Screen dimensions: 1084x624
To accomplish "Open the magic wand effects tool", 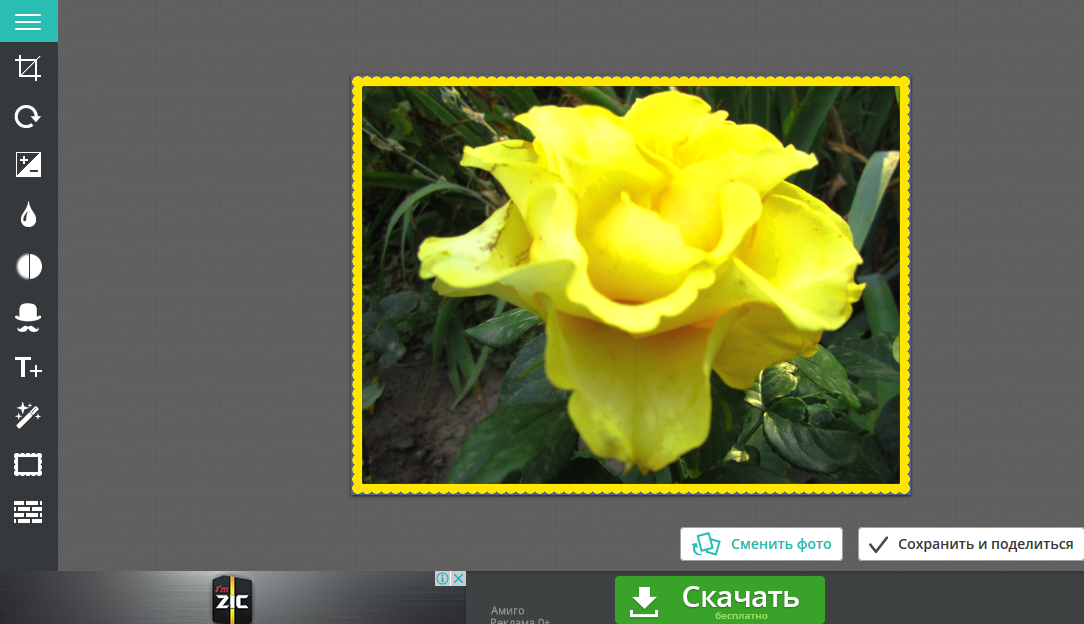I will [x=28, y=416].
